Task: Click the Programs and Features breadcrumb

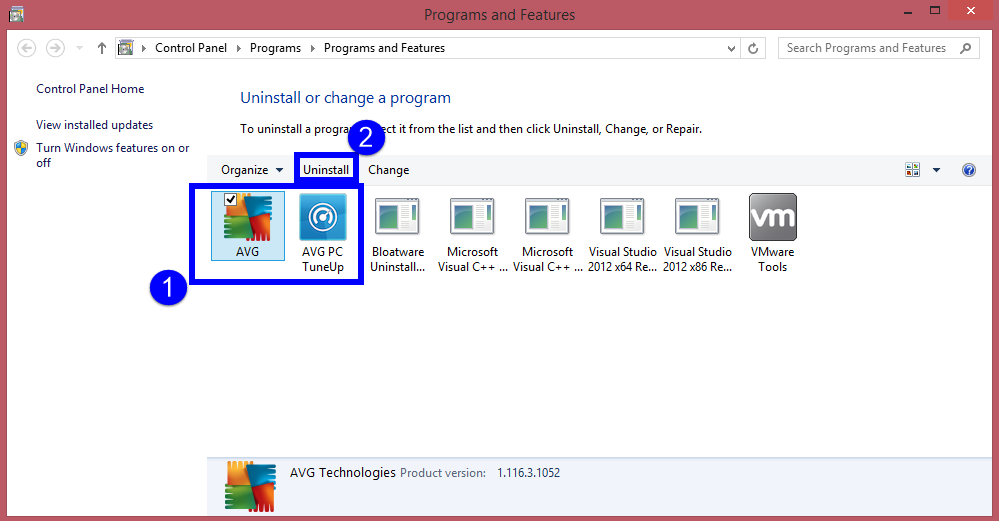Action: (x=384, y=48)
